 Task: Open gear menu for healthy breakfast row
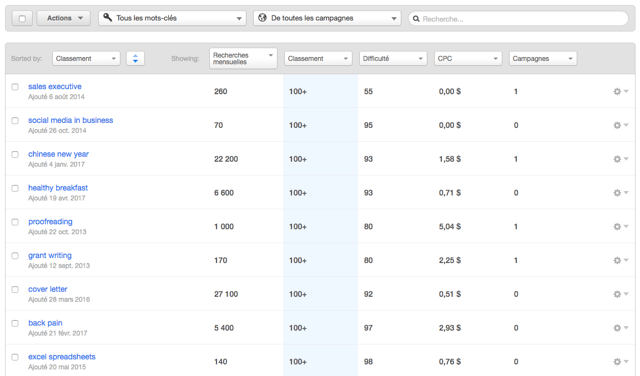coord(620,193)
